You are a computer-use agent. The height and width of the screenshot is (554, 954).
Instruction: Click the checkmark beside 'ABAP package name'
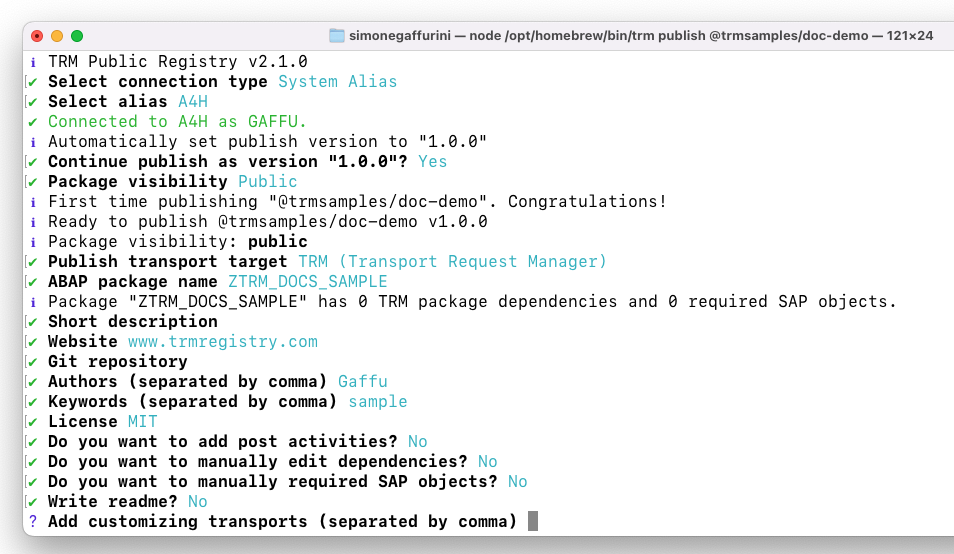[x=33, y=283]
